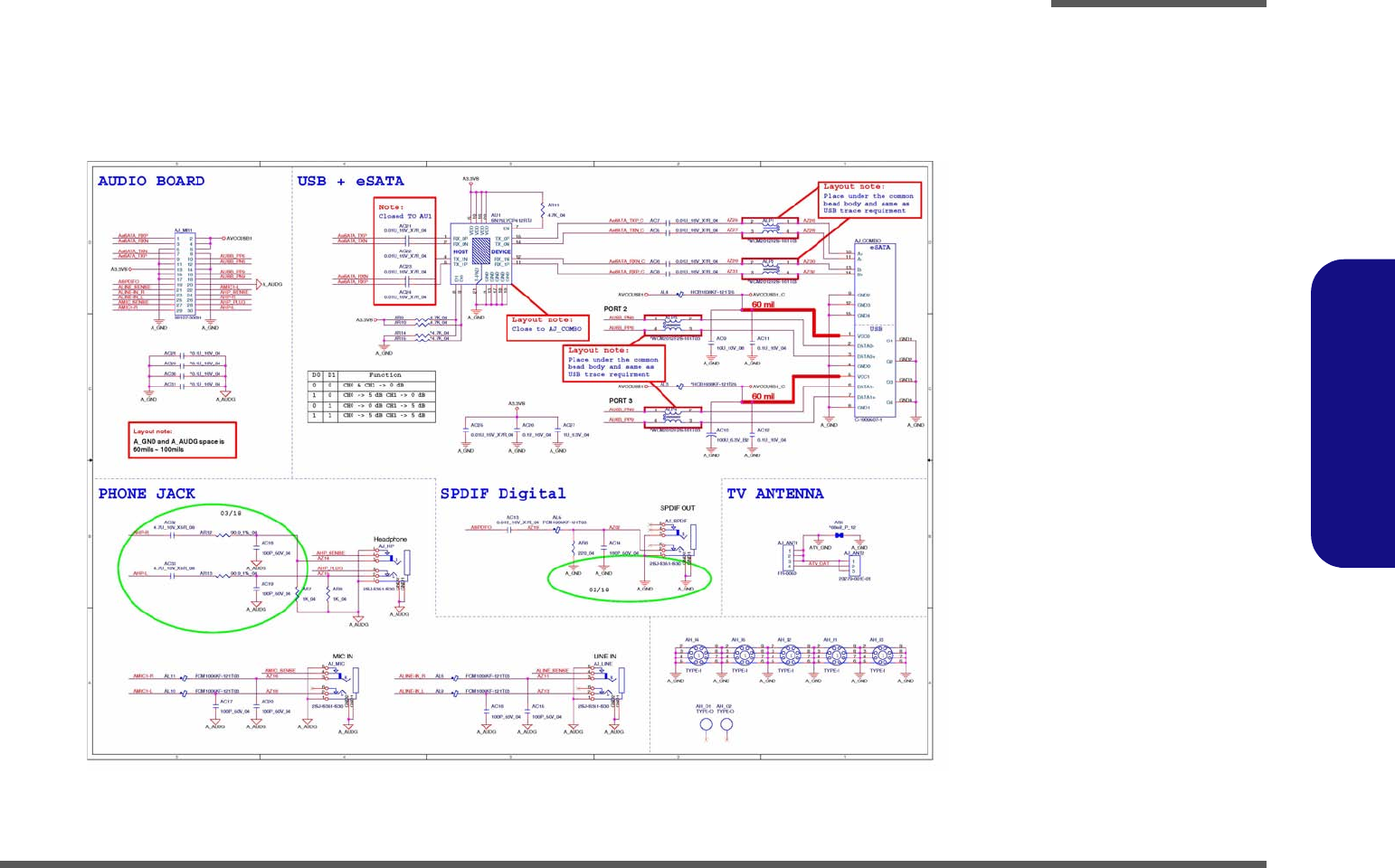Click the TV ANTENNA section title
Screen dimensions: 1395x868
click(775, 494)
